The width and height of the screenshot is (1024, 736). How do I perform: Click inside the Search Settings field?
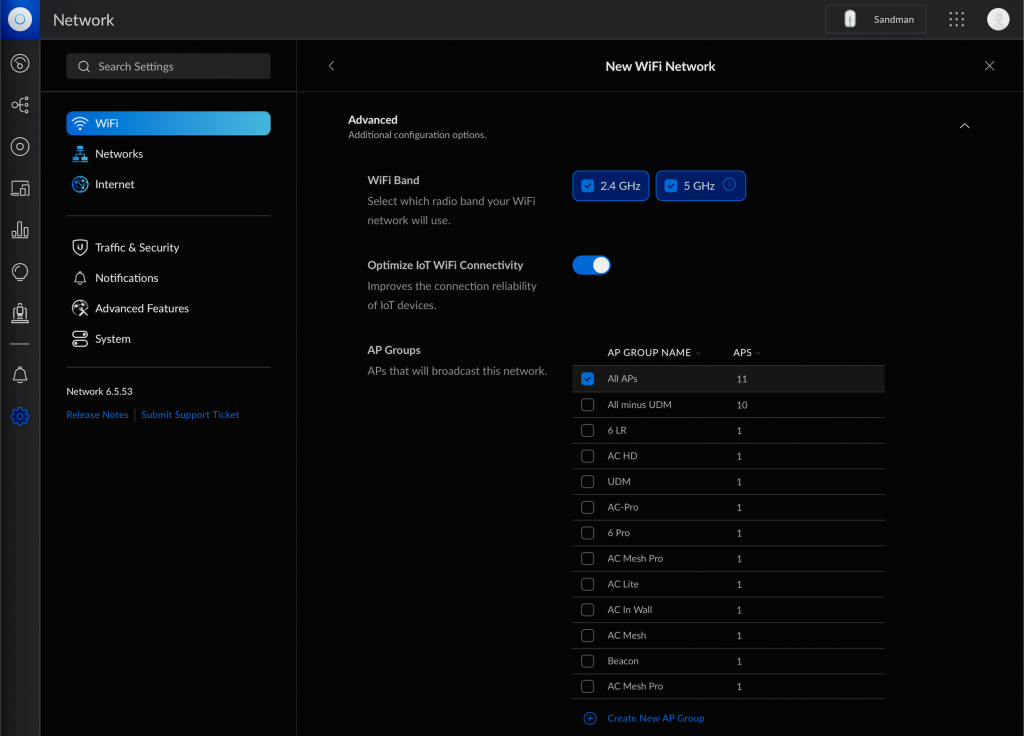pos(168,65)
